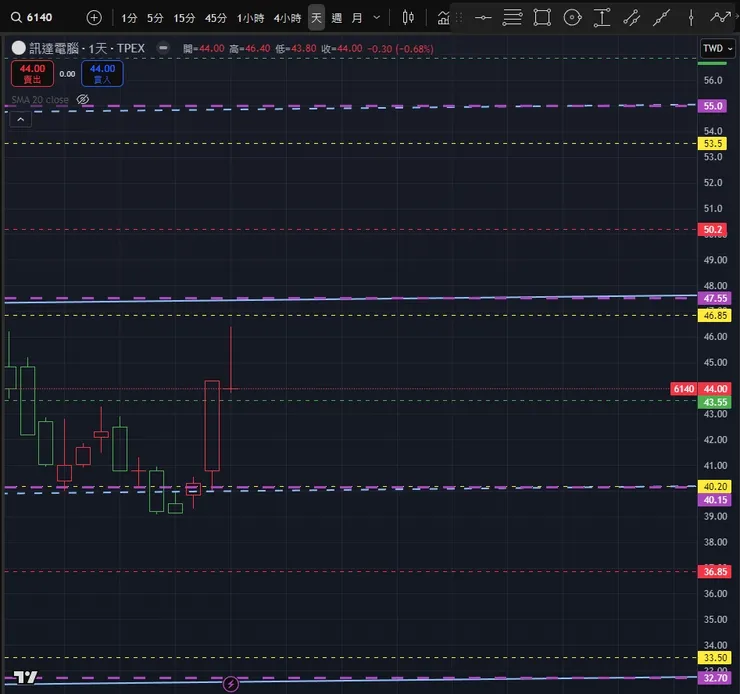Select the circle drawing tool

point(572,18)
